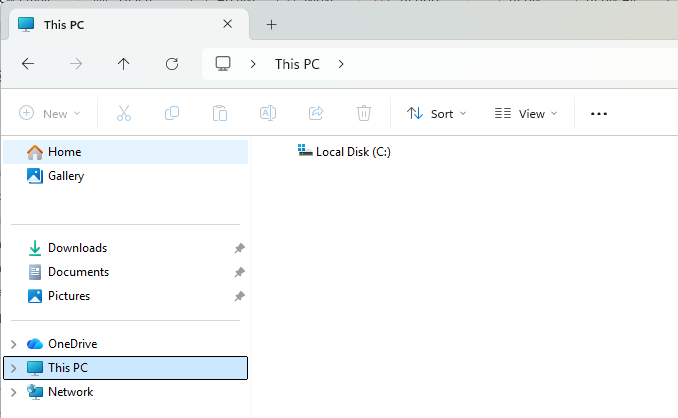Image resolution: width=678 pixels, height=418 pixels.
Task: Click the Cut scissors icon
Action: pyautogui.click(x=124, y=113)
